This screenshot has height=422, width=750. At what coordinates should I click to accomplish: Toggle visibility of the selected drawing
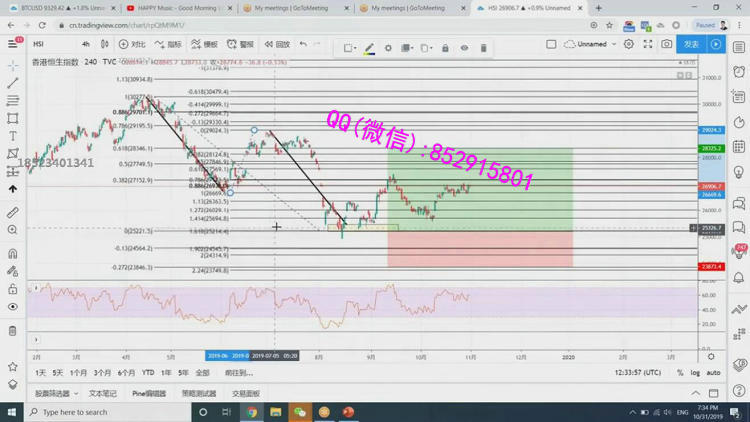coord(464,48)
